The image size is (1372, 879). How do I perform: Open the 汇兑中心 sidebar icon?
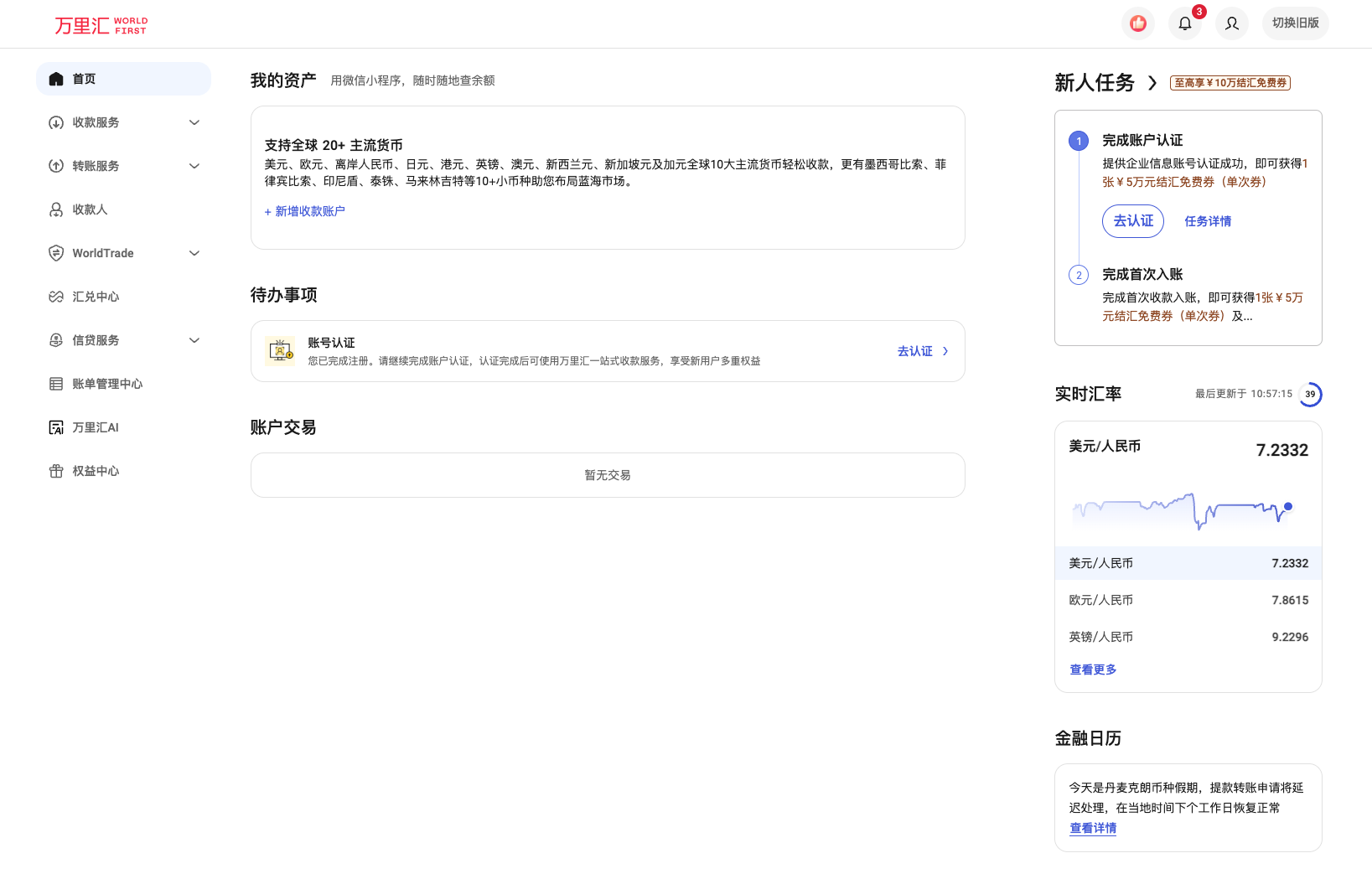[55, 296]
